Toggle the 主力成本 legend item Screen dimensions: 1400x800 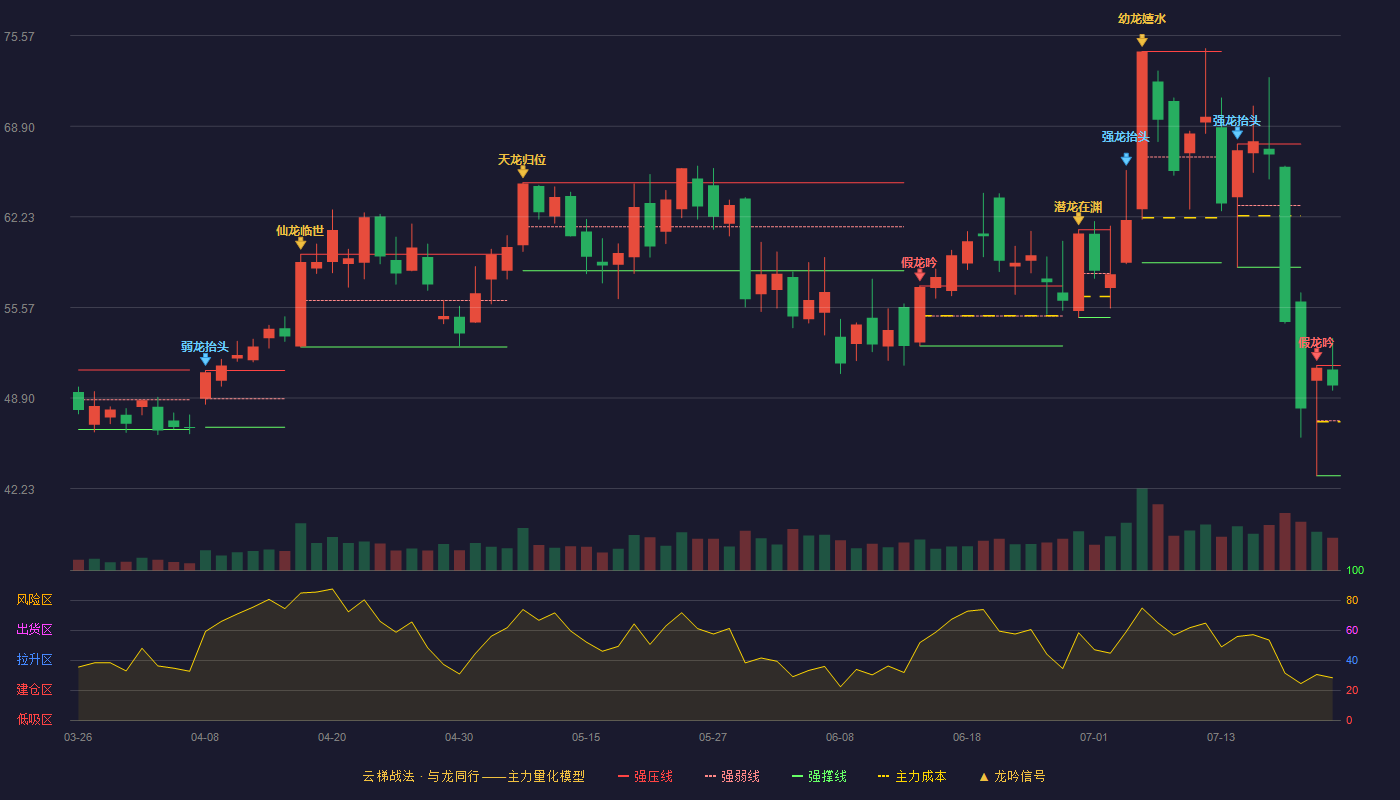click(x=912, y=776)
